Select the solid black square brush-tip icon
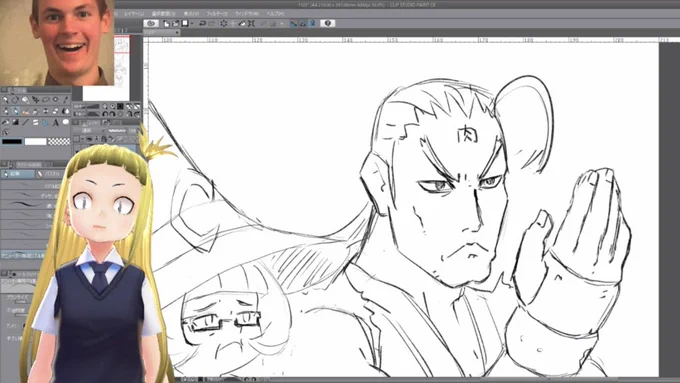This screenshot has width=680, height=383. coord(120,106)
